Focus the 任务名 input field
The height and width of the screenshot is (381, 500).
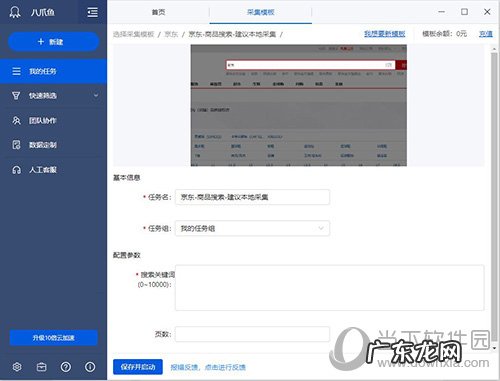coord(252,197)
